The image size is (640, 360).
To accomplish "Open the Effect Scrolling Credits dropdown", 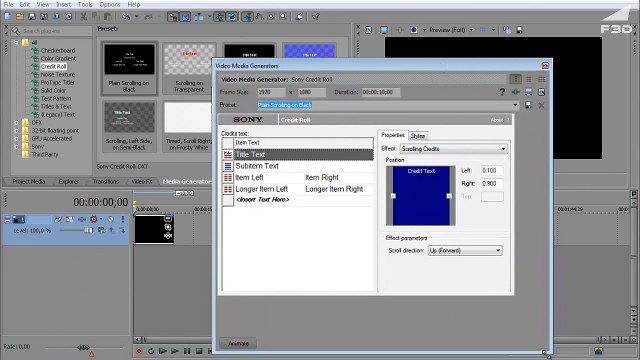I will pyautogui.click(x=503, y=149).
